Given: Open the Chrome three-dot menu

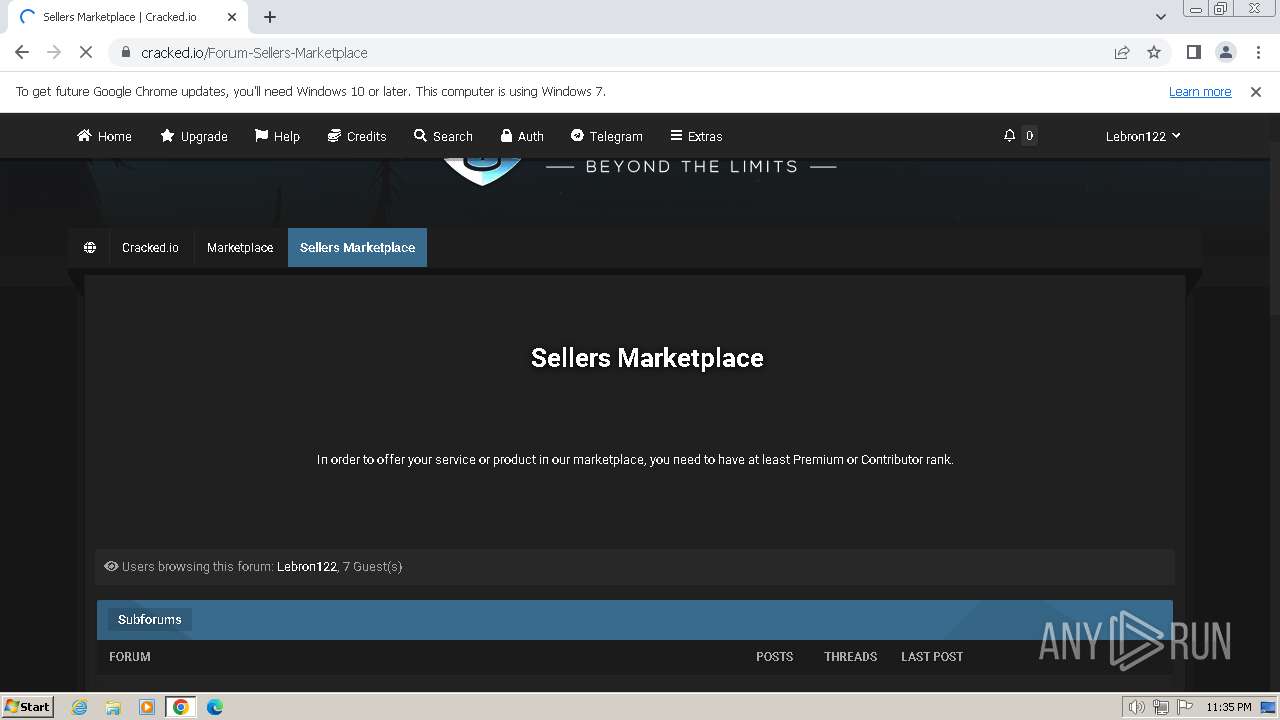Looking at the screenshot, I should [x=1256, y=52].
